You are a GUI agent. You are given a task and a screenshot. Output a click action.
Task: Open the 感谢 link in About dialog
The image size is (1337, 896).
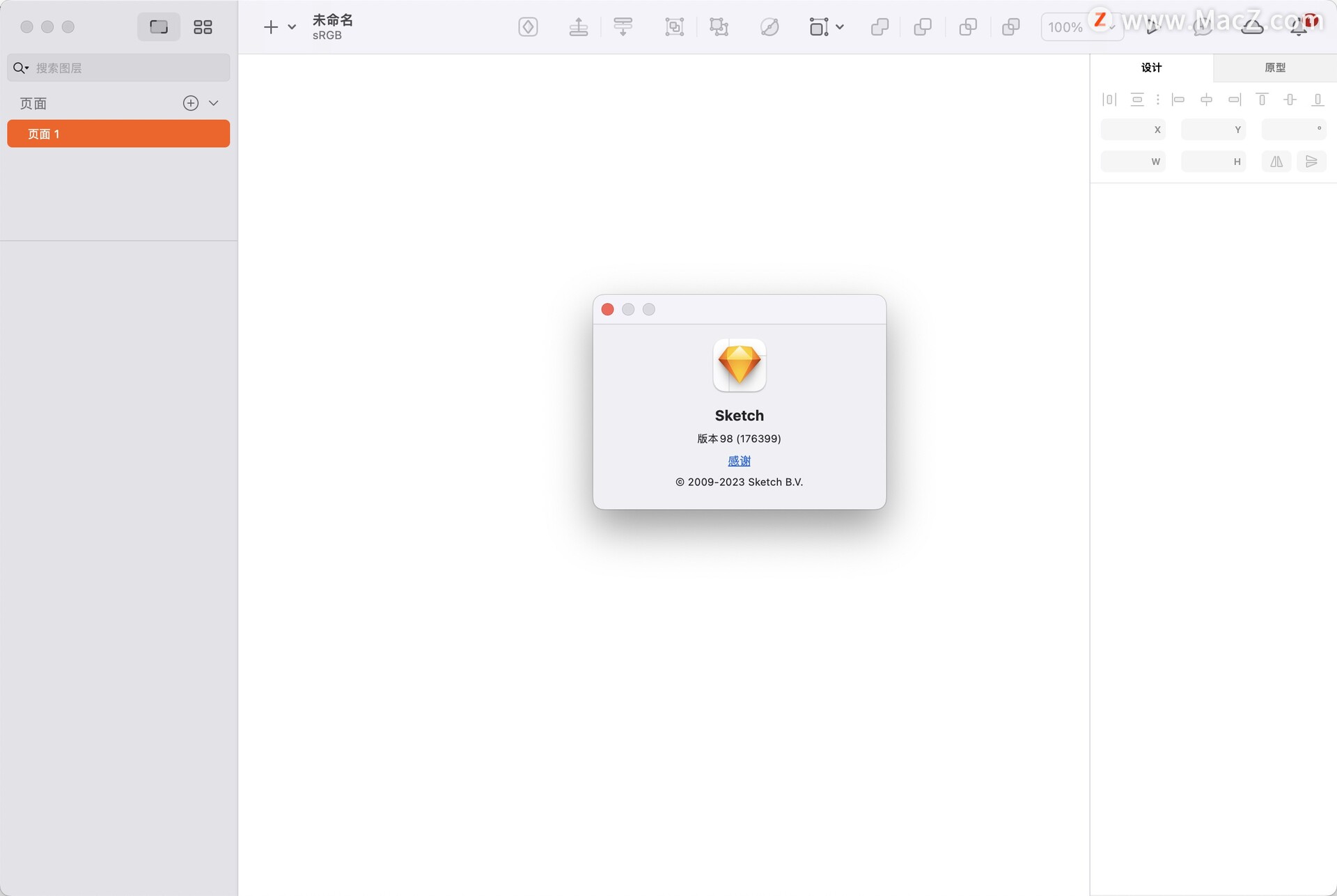pos(739,461)
